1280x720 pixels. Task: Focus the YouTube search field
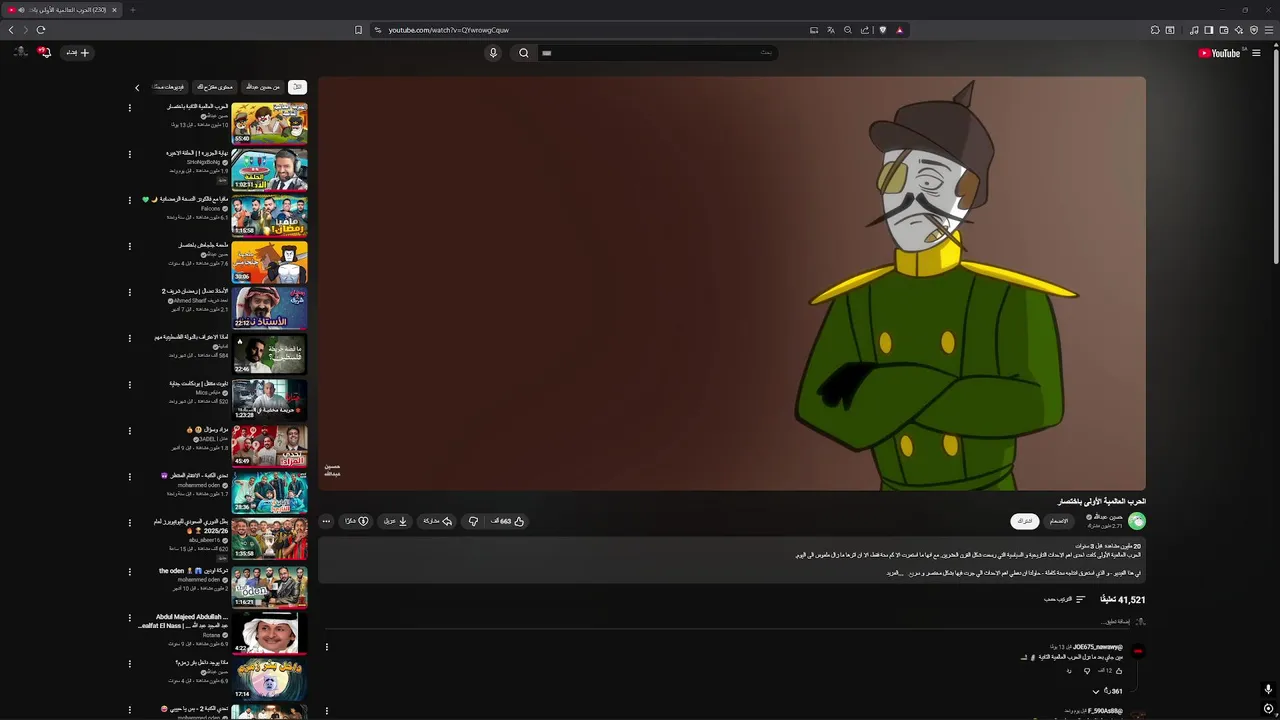pyautogui.click(x=657, y=53)
